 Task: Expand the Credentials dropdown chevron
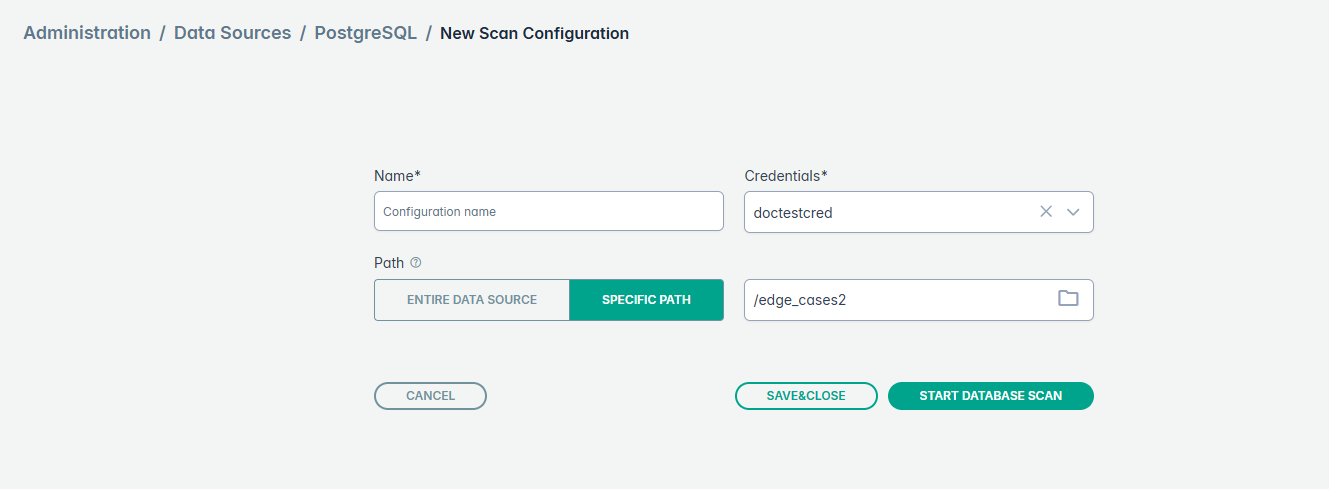[1074, 212]
